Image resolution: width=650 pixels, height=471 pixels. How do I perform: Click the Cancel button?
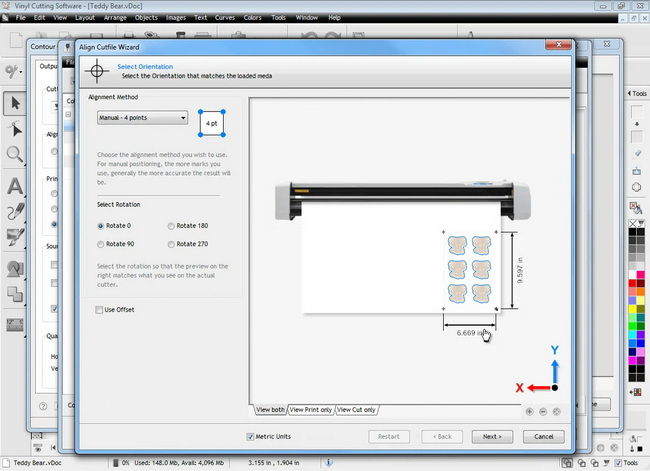pyautogui.click(x=544, y=437)
